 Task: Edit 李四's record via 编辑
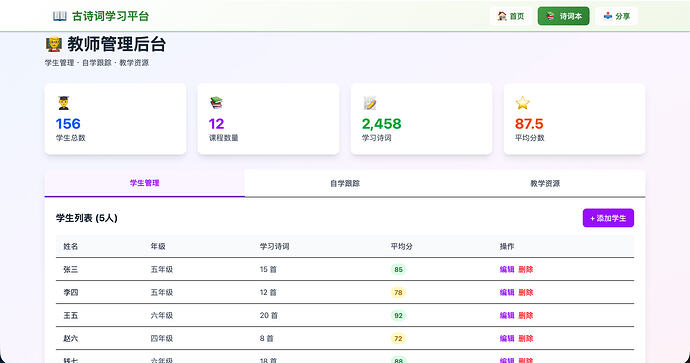click(507, 293)
